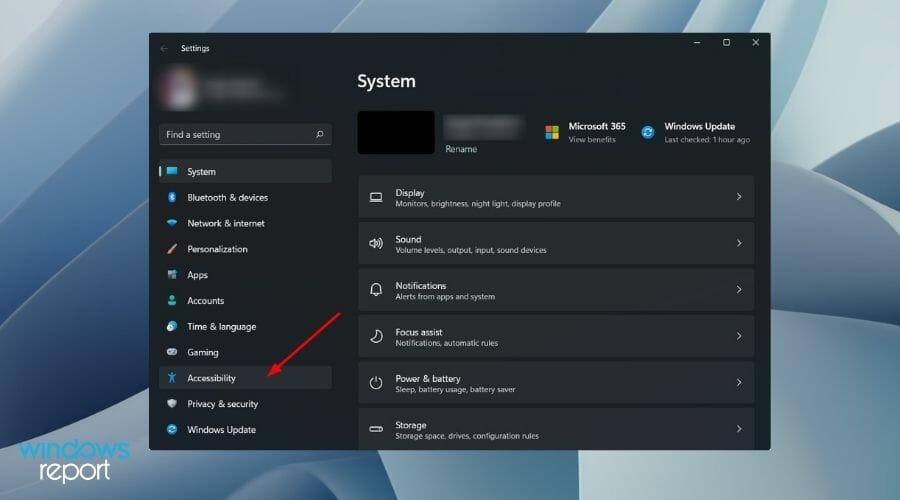Open the Windows Update header text
This screenshot has height=500, width=900.
tap(700, 126)
